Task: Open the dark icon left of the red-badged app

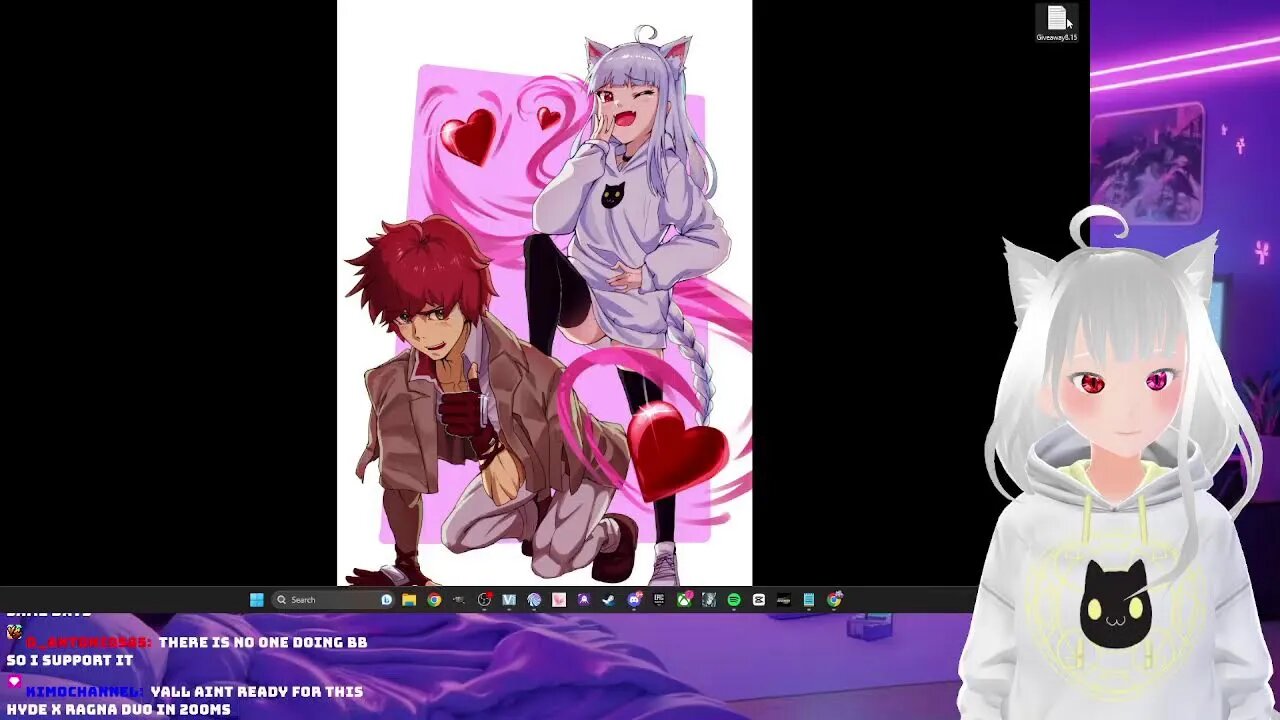Action: tap(459, 600)
